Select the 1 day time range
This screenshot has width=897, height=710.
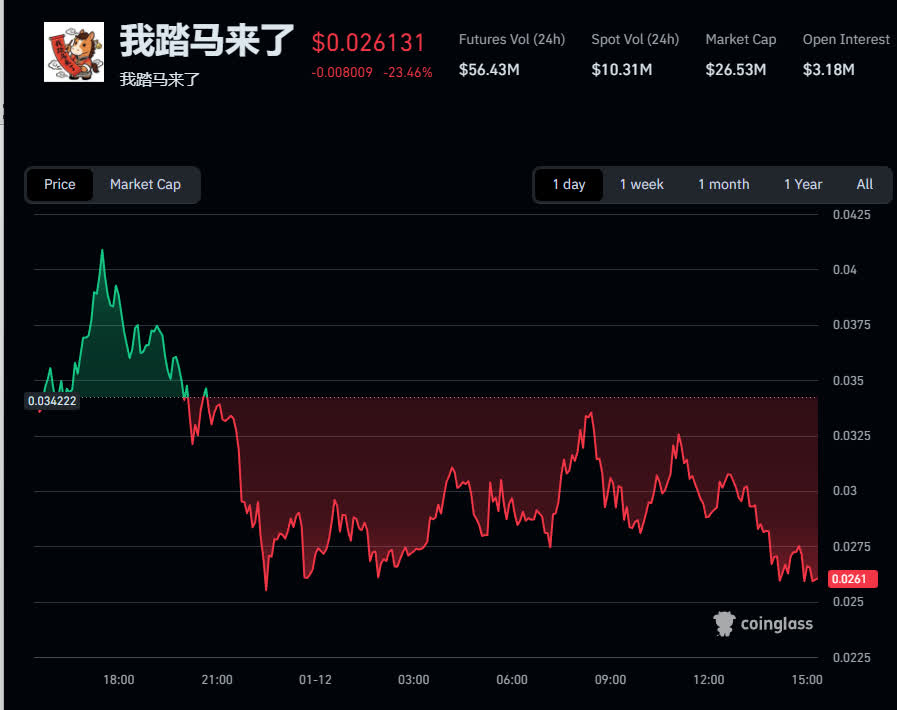tap(569, 184)
